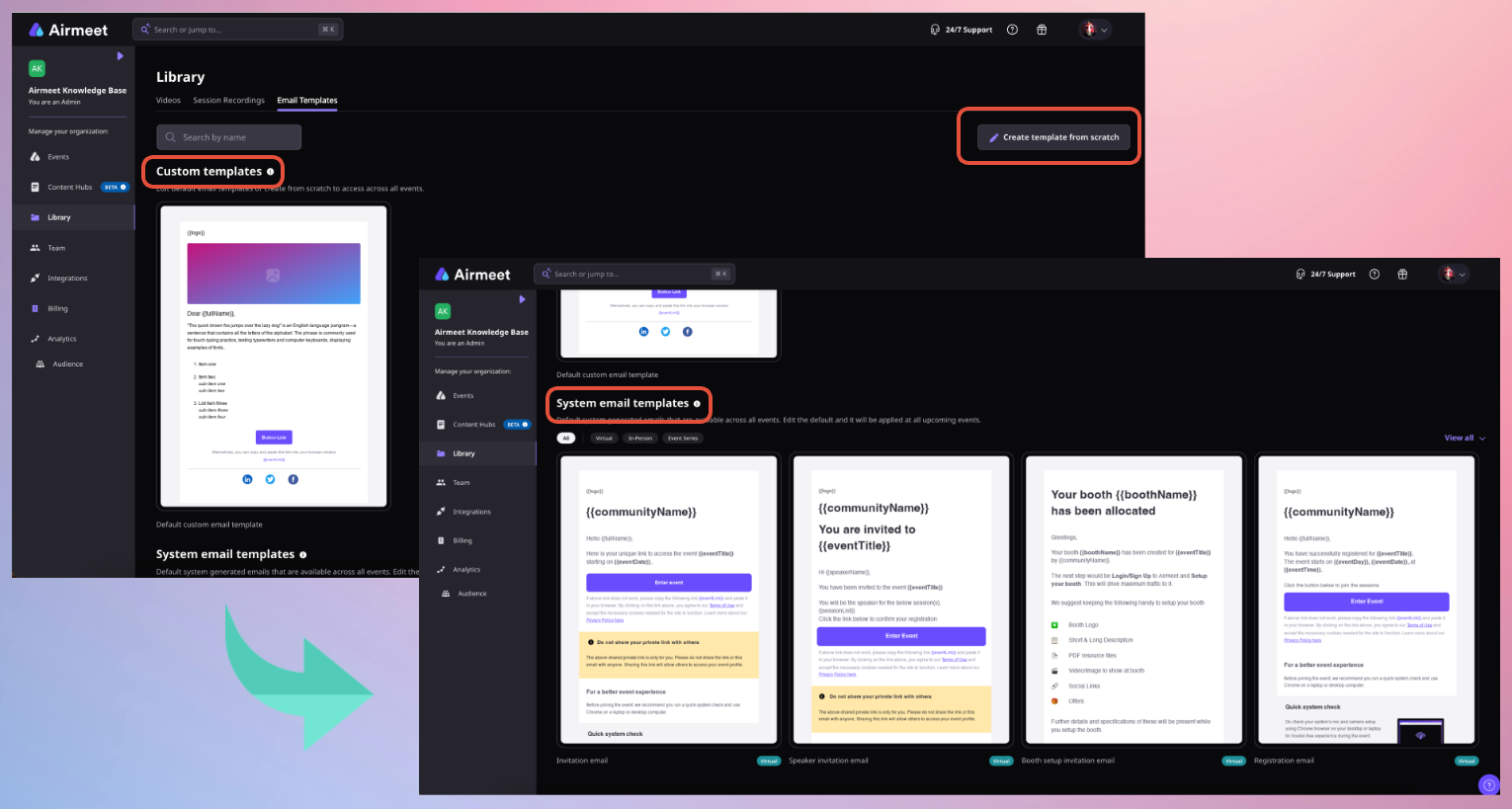Focus Search or jump to in back window
Viewport: 1512px width, 809px height.
[237, 30]
